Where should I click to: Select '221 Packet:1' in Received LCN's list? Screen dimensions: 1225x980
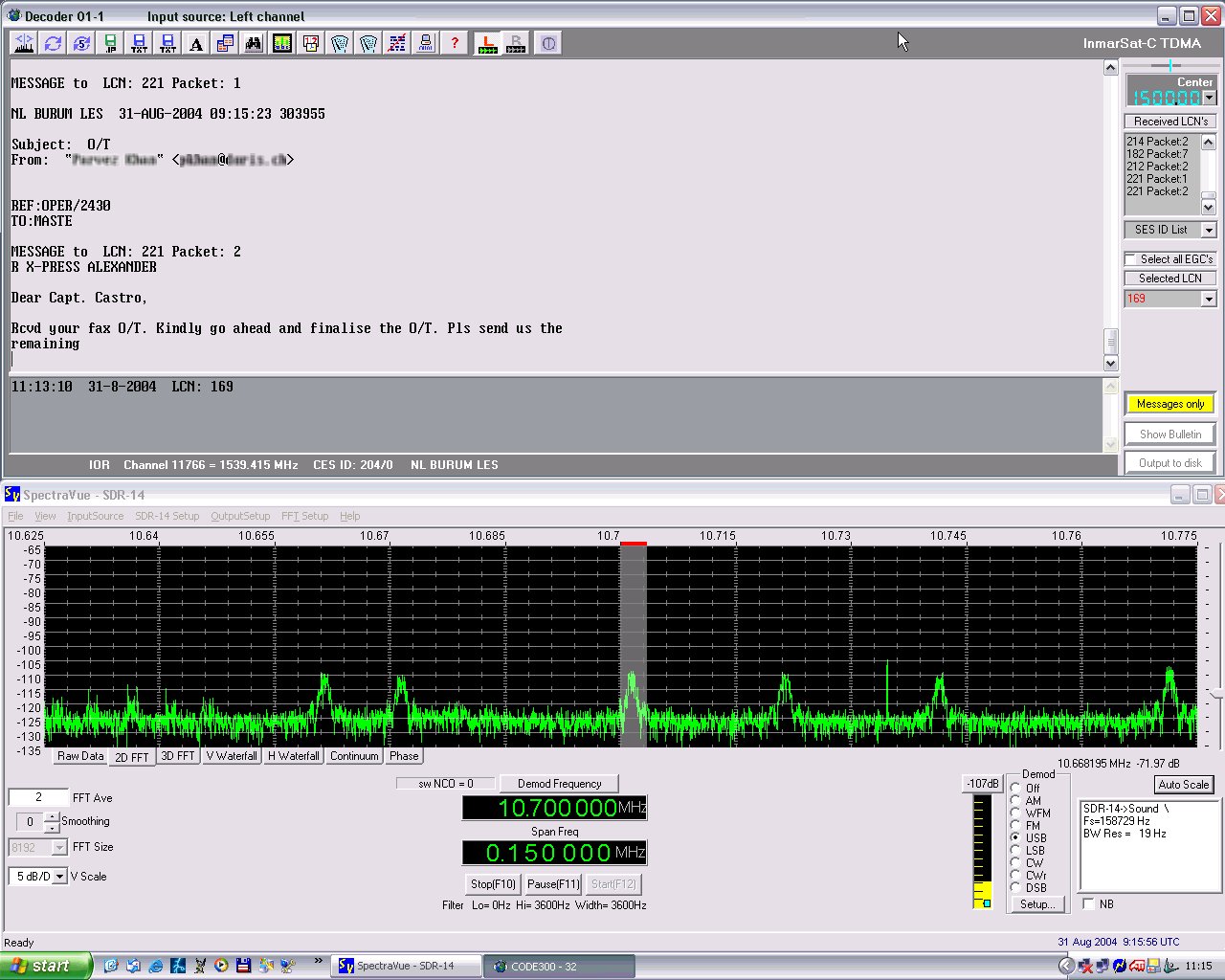point(1157,179)
